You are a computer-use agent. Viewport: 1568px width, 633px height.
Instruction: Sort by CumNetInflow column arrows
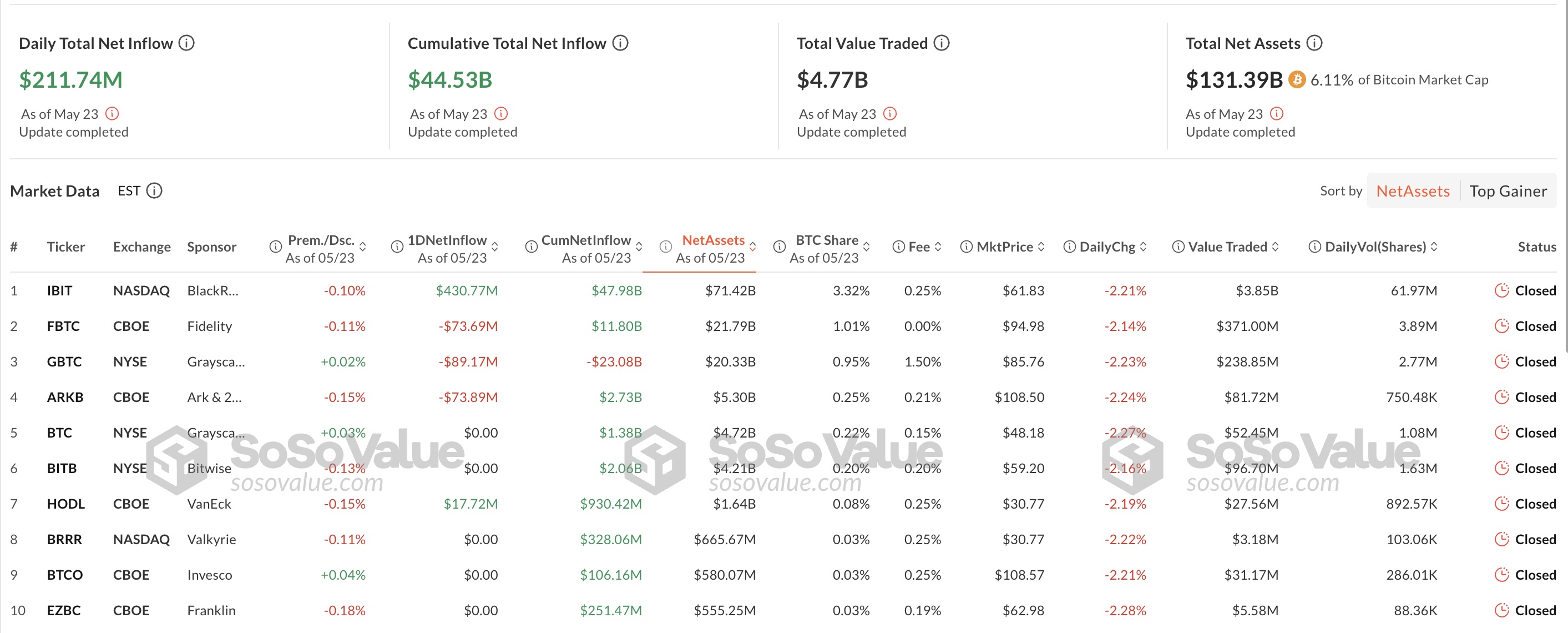pos(639,247)
